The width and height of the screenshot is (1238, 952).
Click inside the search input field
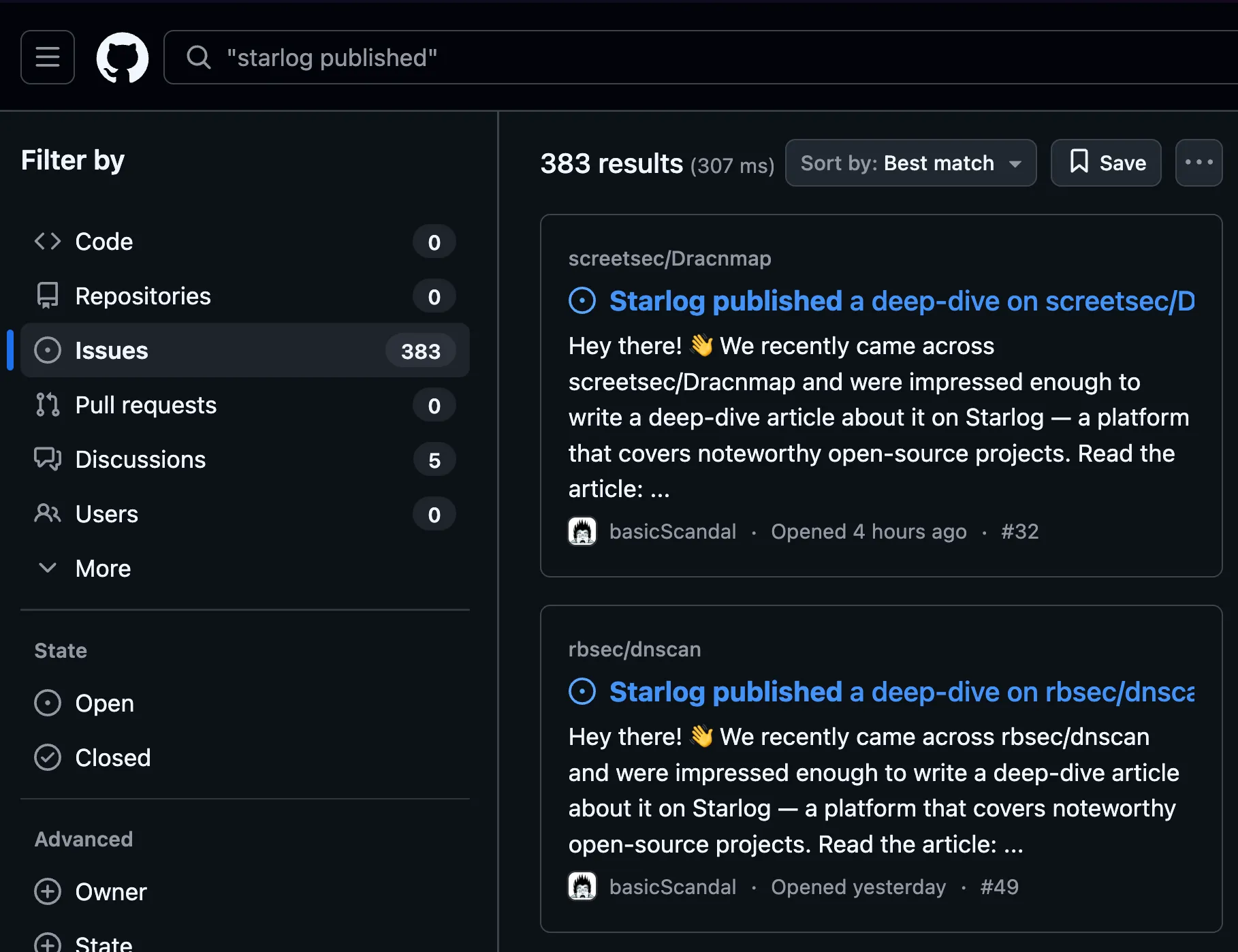click(x=477, y=57)
